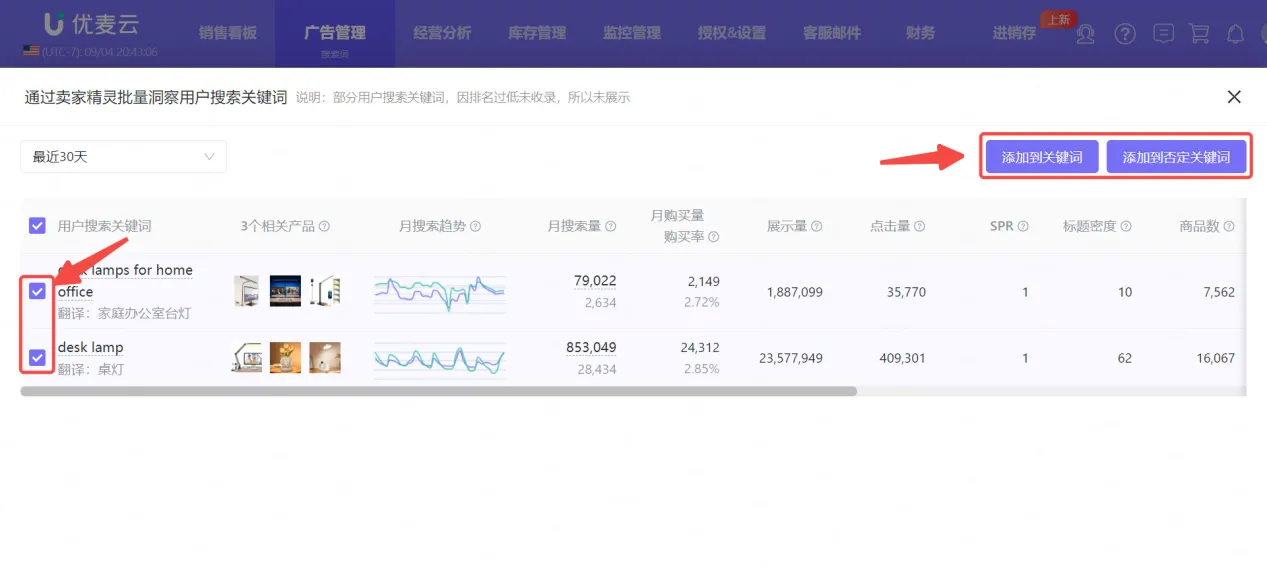
Task: Close the keyword insight dialog
Action: click(x=1234, y=97)
